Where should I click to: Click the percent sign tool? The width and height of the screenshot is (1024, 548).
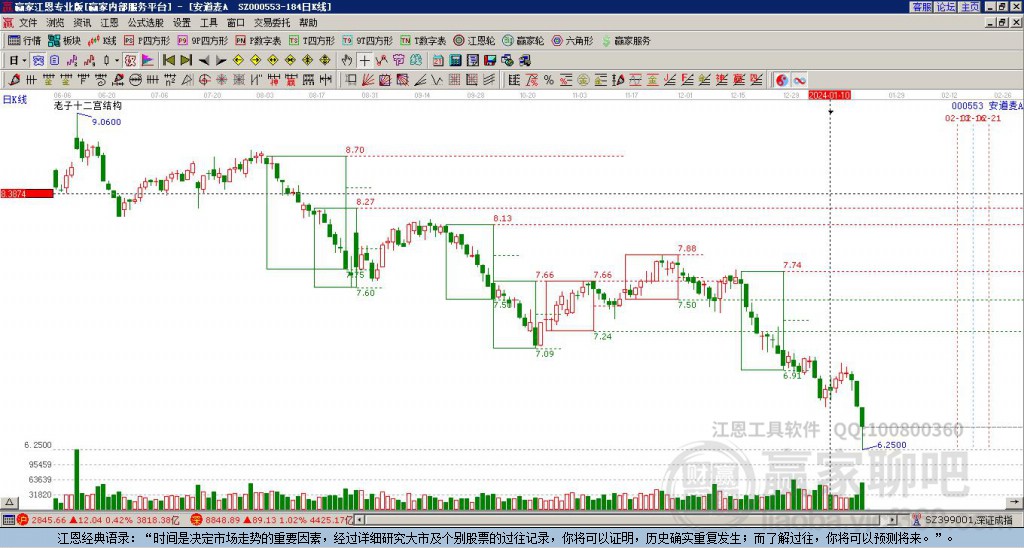click(549, 80)
